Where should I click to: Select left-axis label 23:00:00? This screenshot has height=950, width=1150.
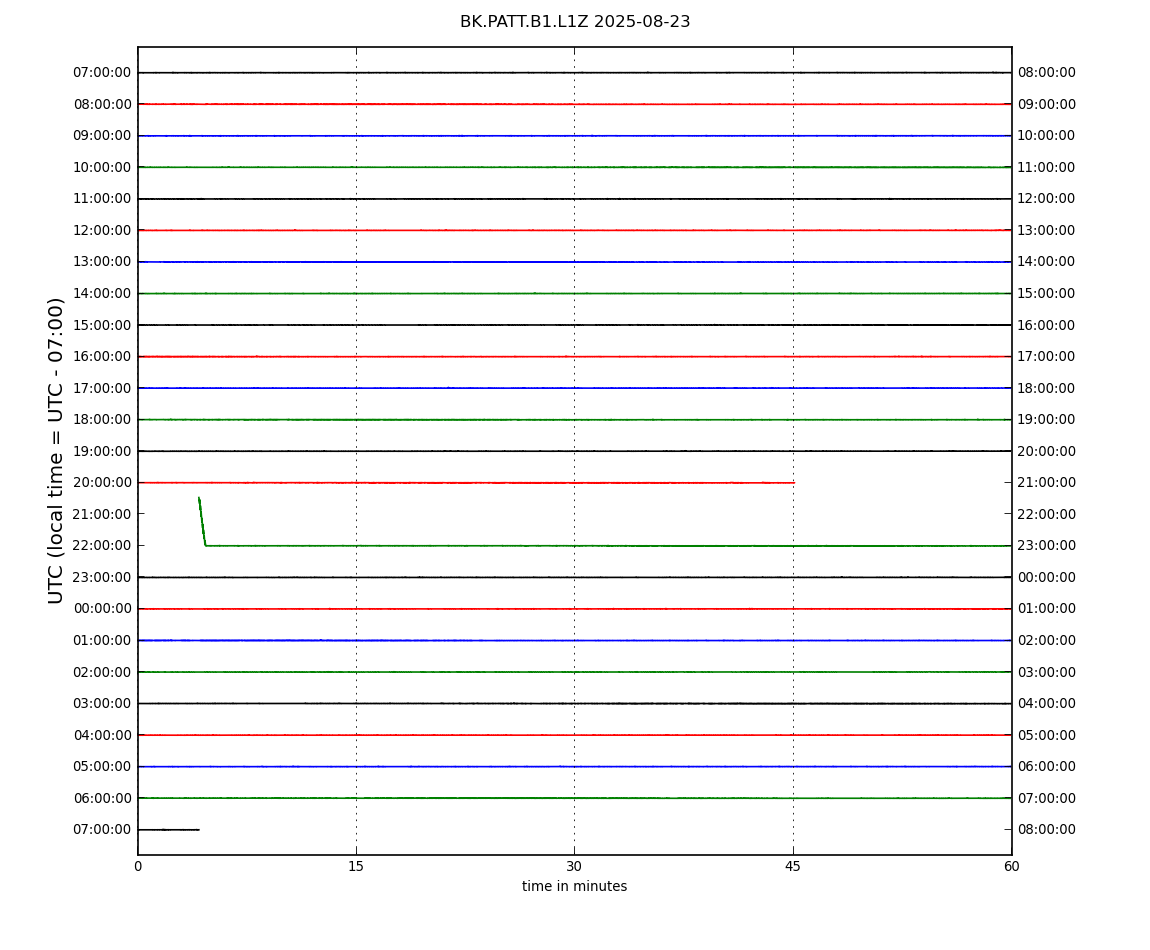point(102,577)
